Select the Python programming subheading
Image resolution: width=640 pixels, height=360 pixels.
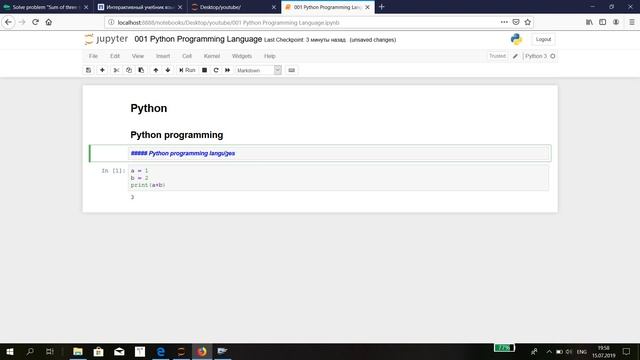(x=177, y=135)
